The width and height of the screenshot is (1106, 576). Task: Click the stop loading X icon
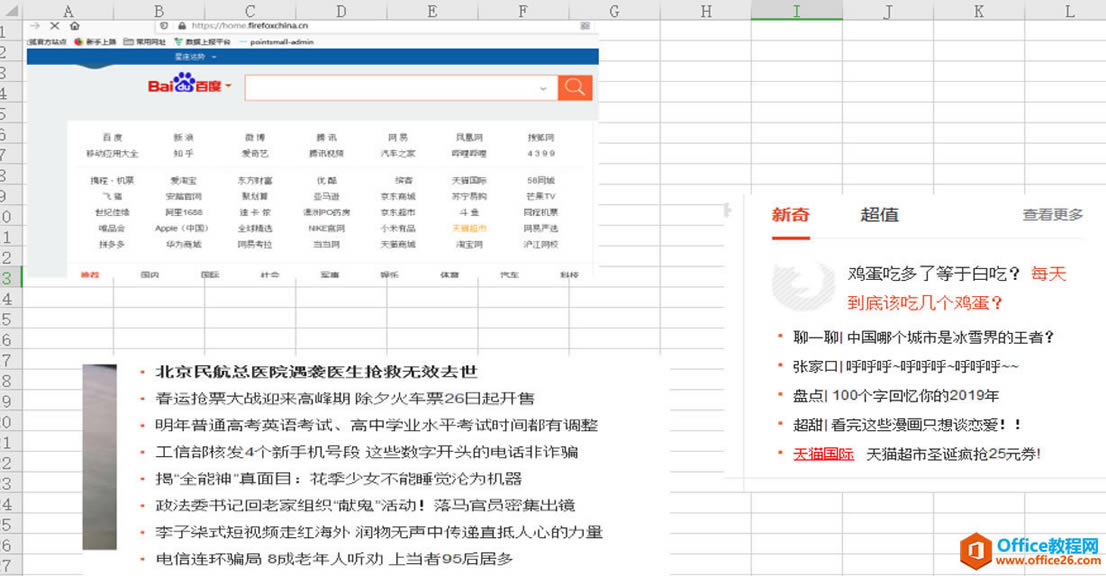(54, 25)
